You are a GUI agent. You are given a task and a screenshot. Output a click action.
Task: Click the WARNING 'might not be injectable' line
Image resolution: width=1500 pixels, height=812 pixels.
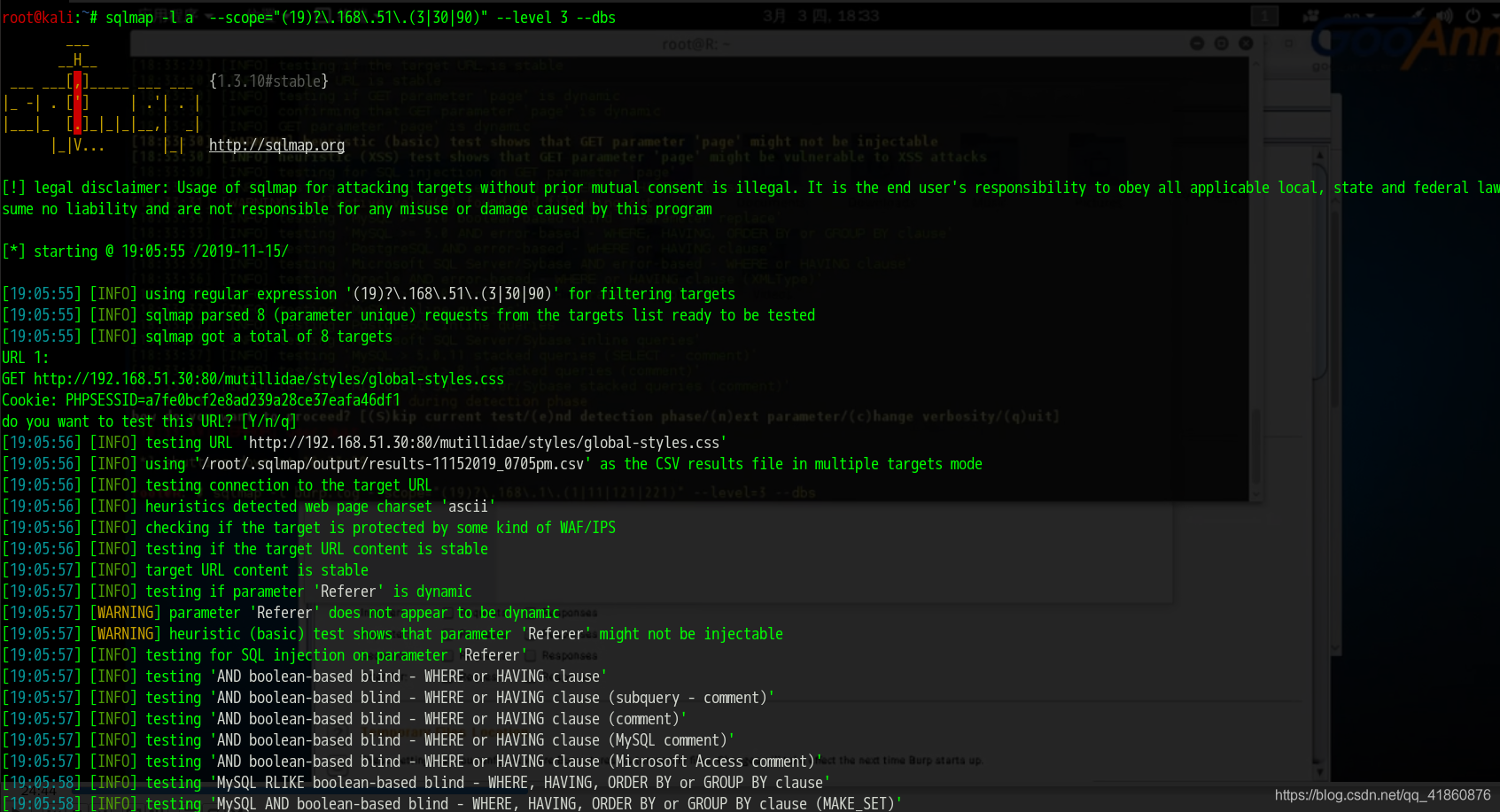click(392, 634)
